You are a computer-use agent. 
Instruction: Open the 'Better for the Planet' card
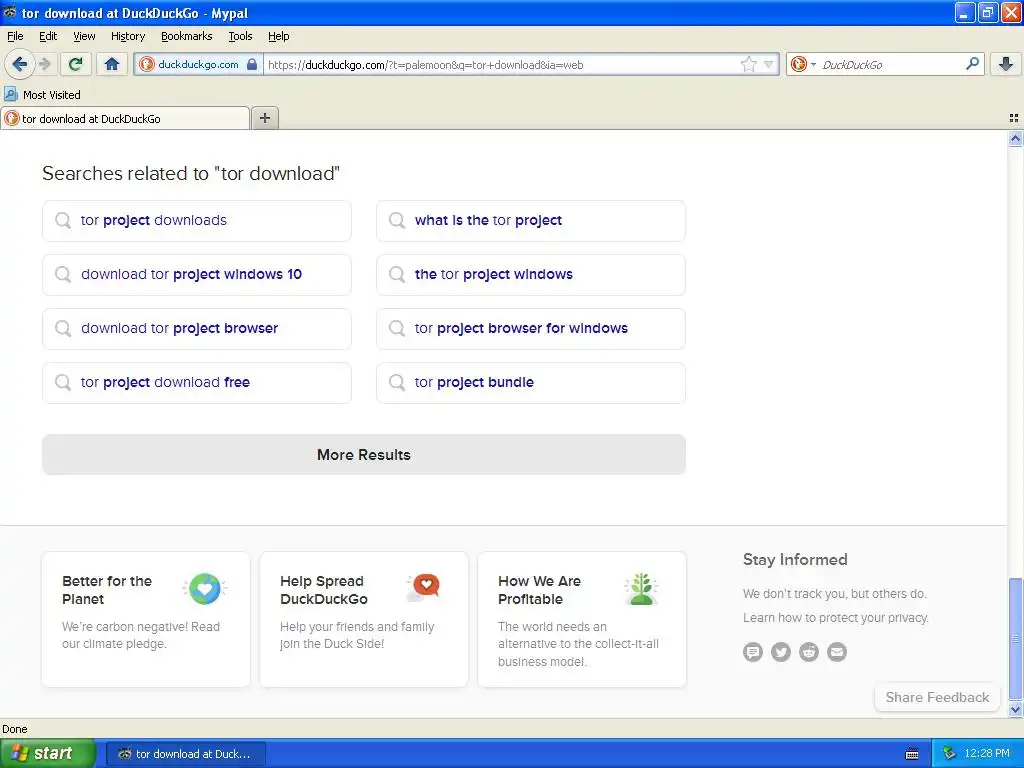coord(146,619)
